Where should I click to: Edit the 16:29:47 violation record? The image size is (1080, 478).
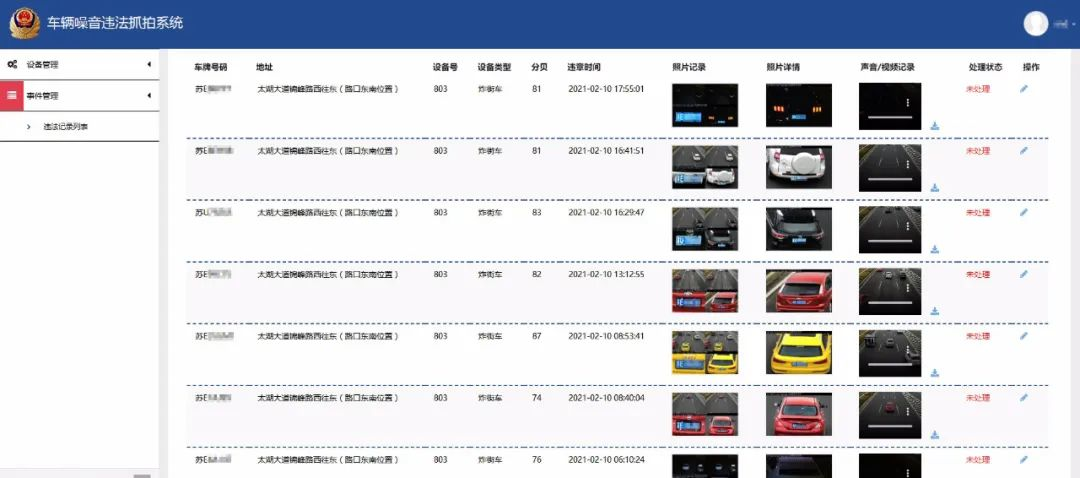(x=1023, y=213)
